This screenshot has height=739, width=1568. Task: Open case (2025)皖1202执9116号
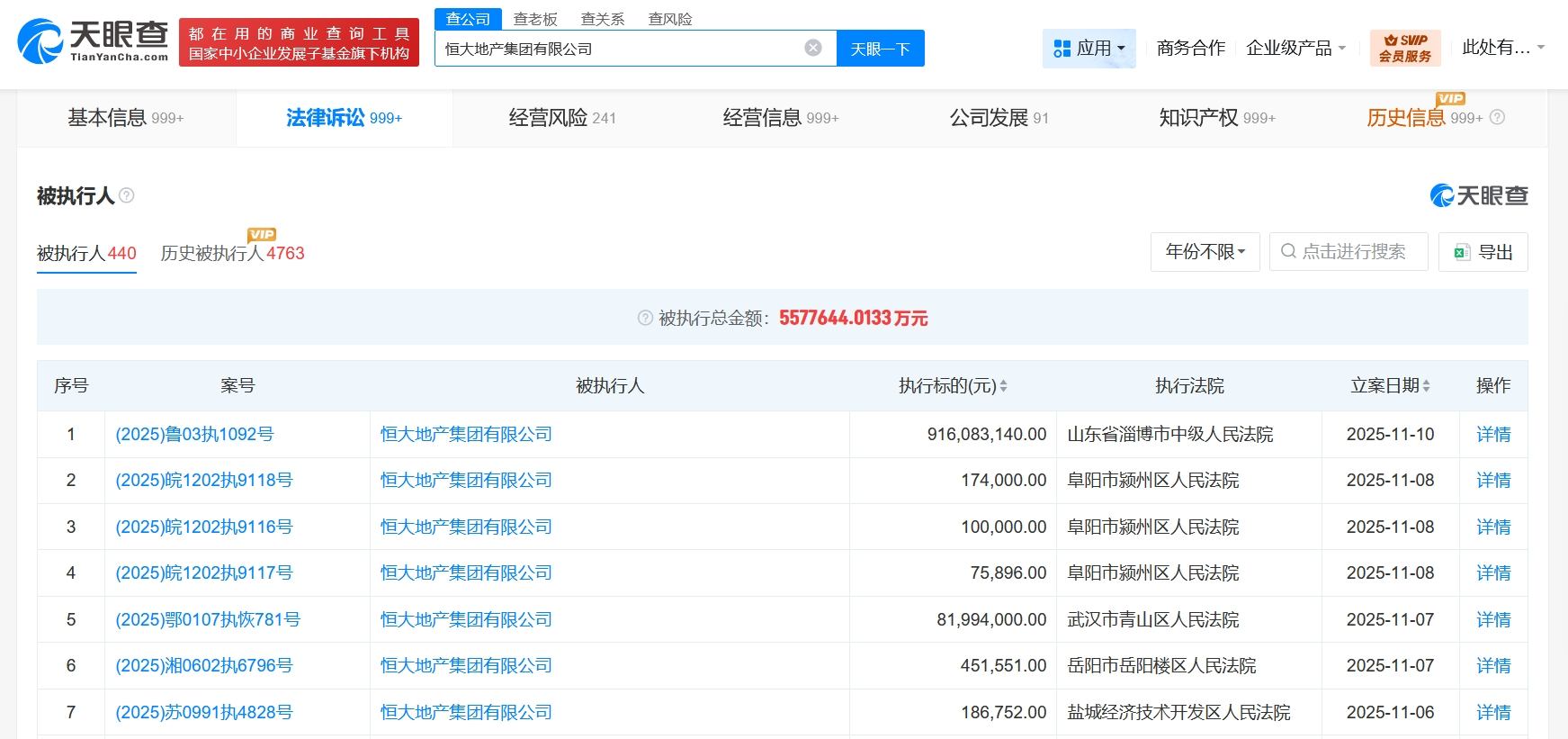pos(204,527)
